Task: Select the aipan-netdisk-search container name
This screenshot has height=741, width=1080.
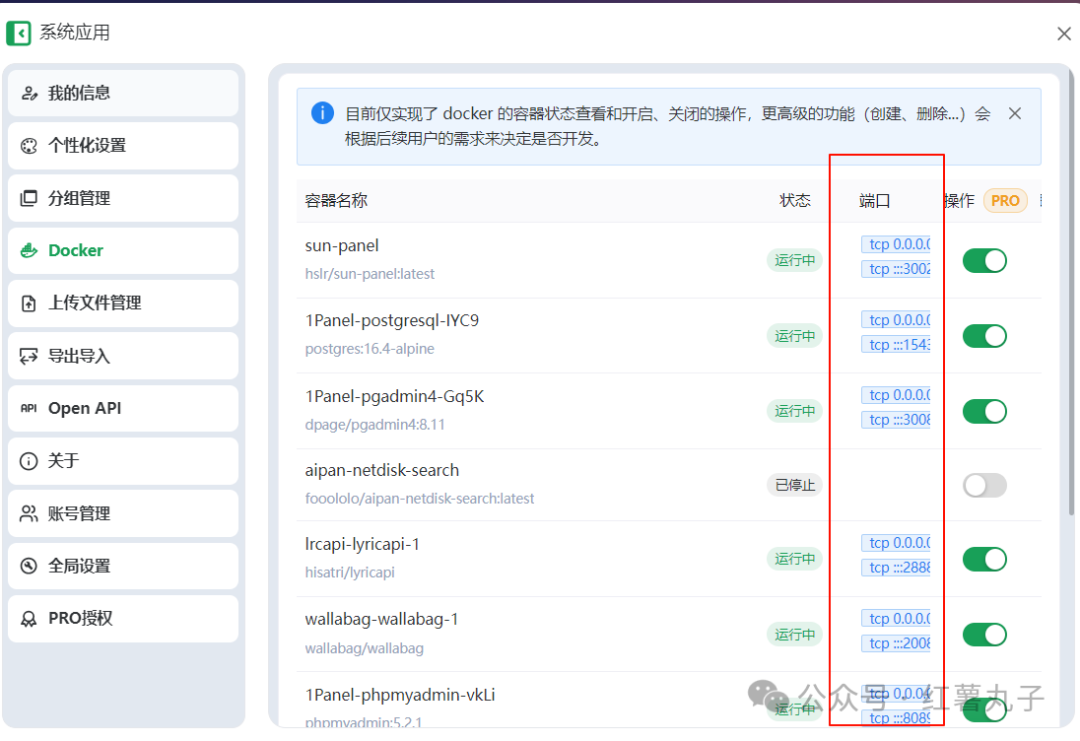Action: pos(382,470)
